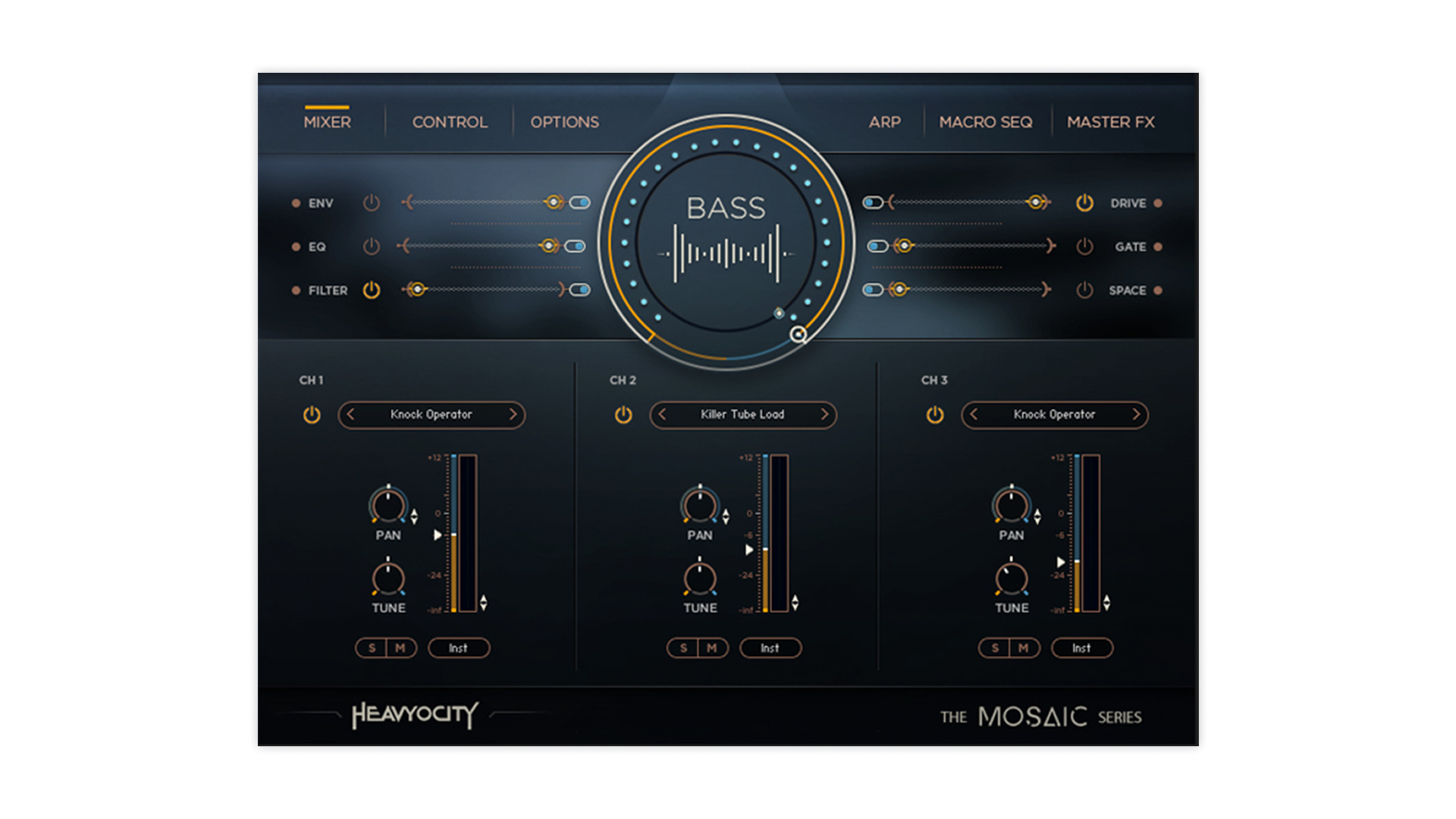Screen dimensions: 1456x819
Task: Enable the SPACE power icon
Action: (x=1084, y=290)
